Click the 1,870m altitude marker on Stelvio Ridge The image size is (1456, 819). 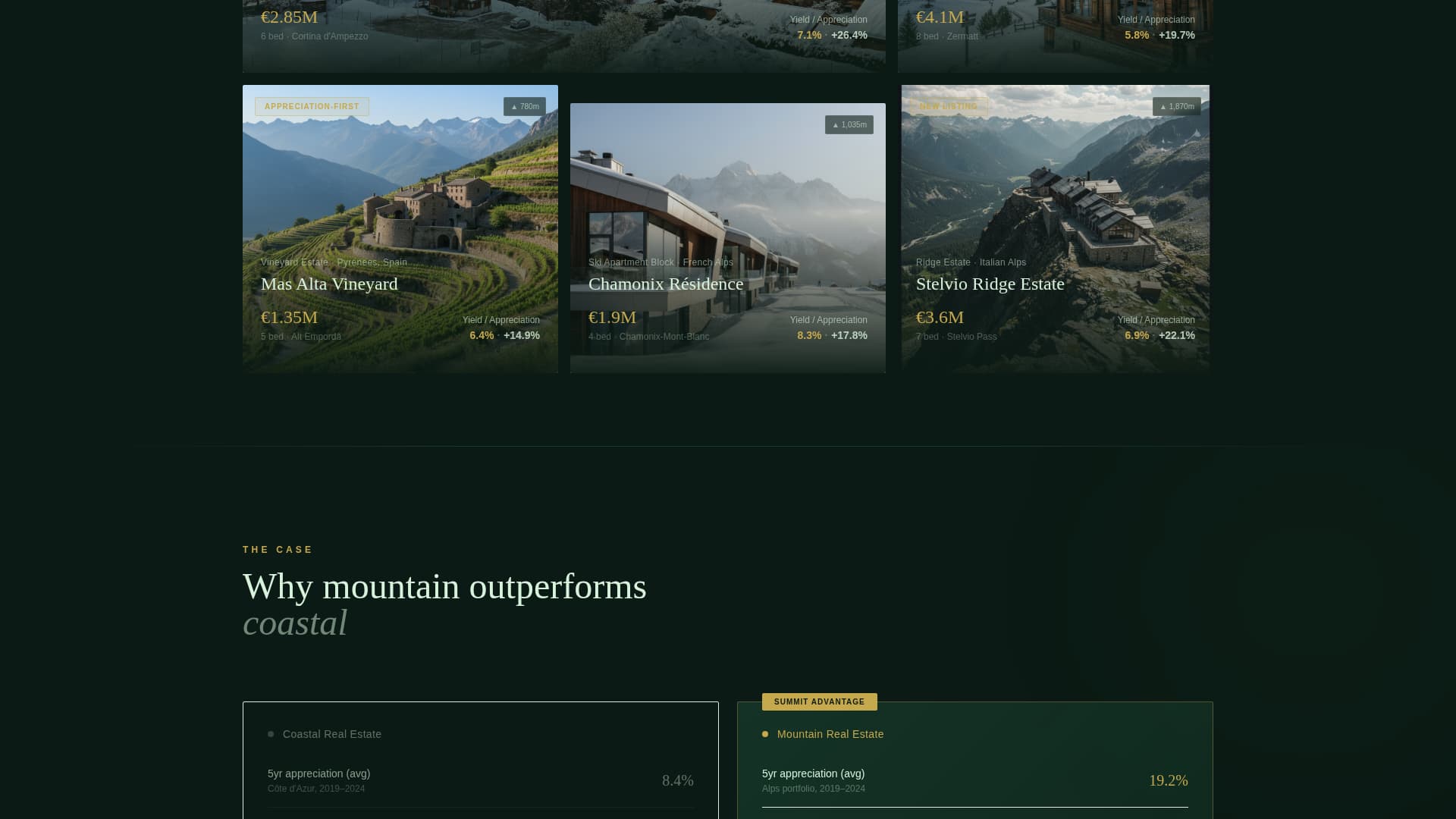coord(1176,106)
